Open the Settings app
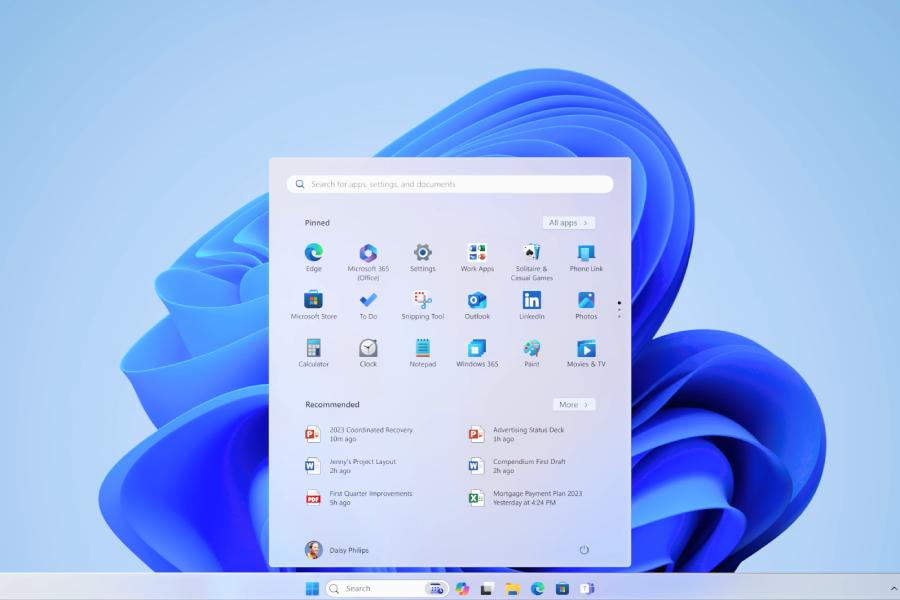900x600 pixels. click(x=422, y=257)
